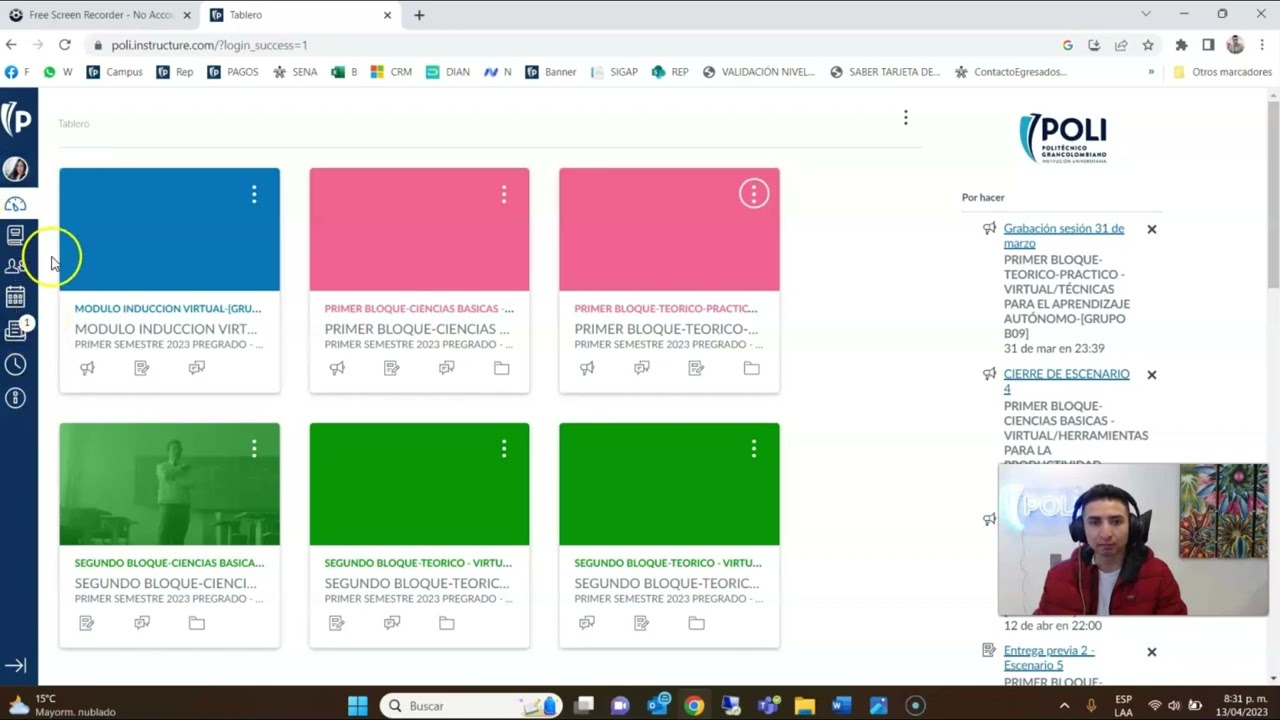Dismiss the 'CIERRE DE ESCENARIO 4' to-do item
Viewport: 1280px width, 720px height.
(1152, 375)
